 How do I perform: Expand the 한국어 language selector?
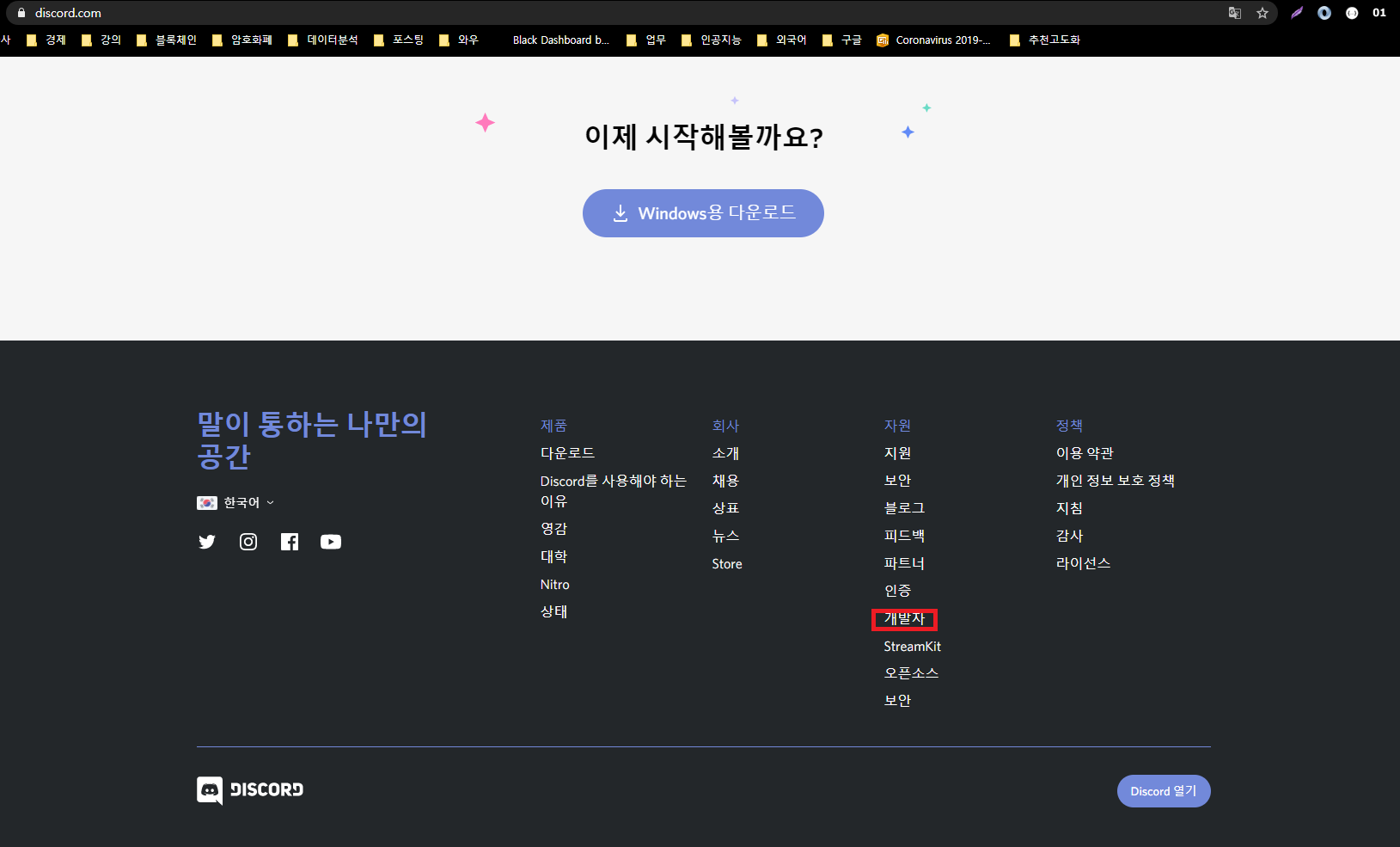click(x=235, y=503)
